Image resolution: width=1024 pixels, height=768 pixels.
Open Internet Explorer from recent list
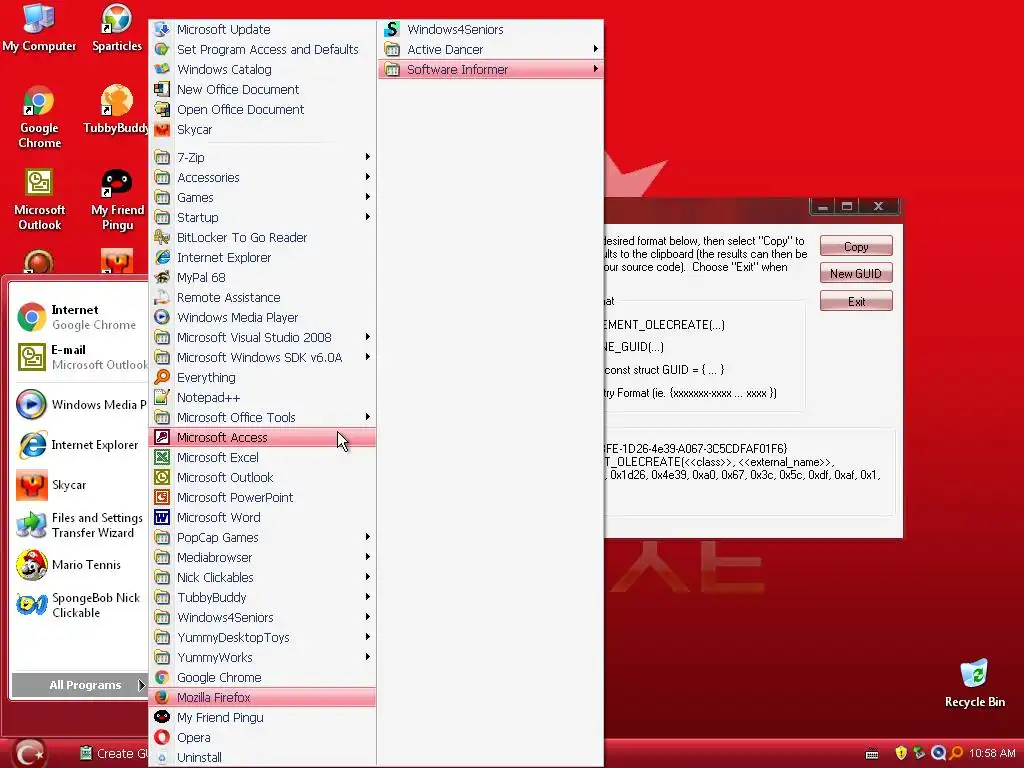point(78,445)
